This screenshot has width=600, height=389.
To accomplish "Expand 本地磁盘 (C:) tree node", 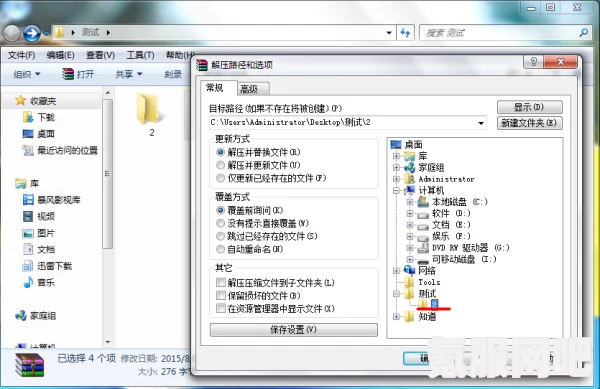I will coord(410,202).
